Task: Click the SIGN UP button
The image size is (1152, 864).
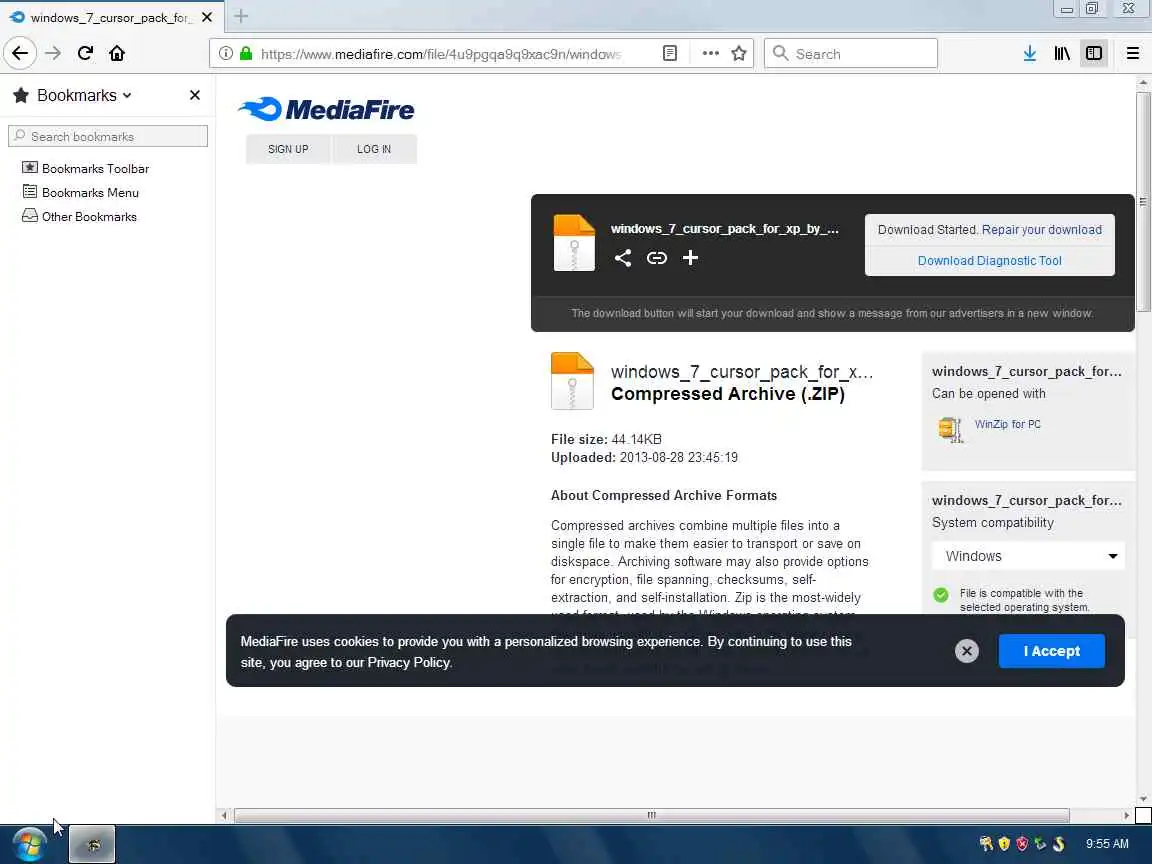Action: [x=288, y=149]
